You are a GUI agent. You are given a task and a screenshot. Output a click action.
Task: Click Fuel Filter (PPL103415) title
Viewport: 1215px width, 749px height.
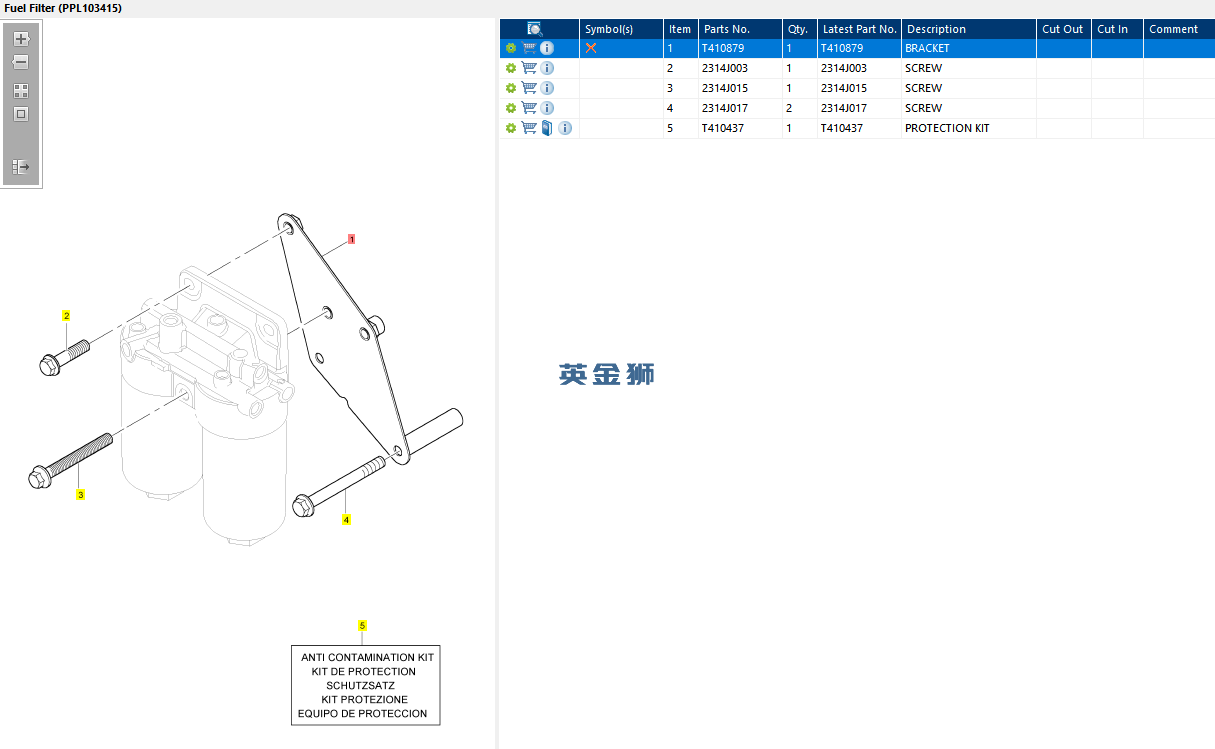point(63,8)
